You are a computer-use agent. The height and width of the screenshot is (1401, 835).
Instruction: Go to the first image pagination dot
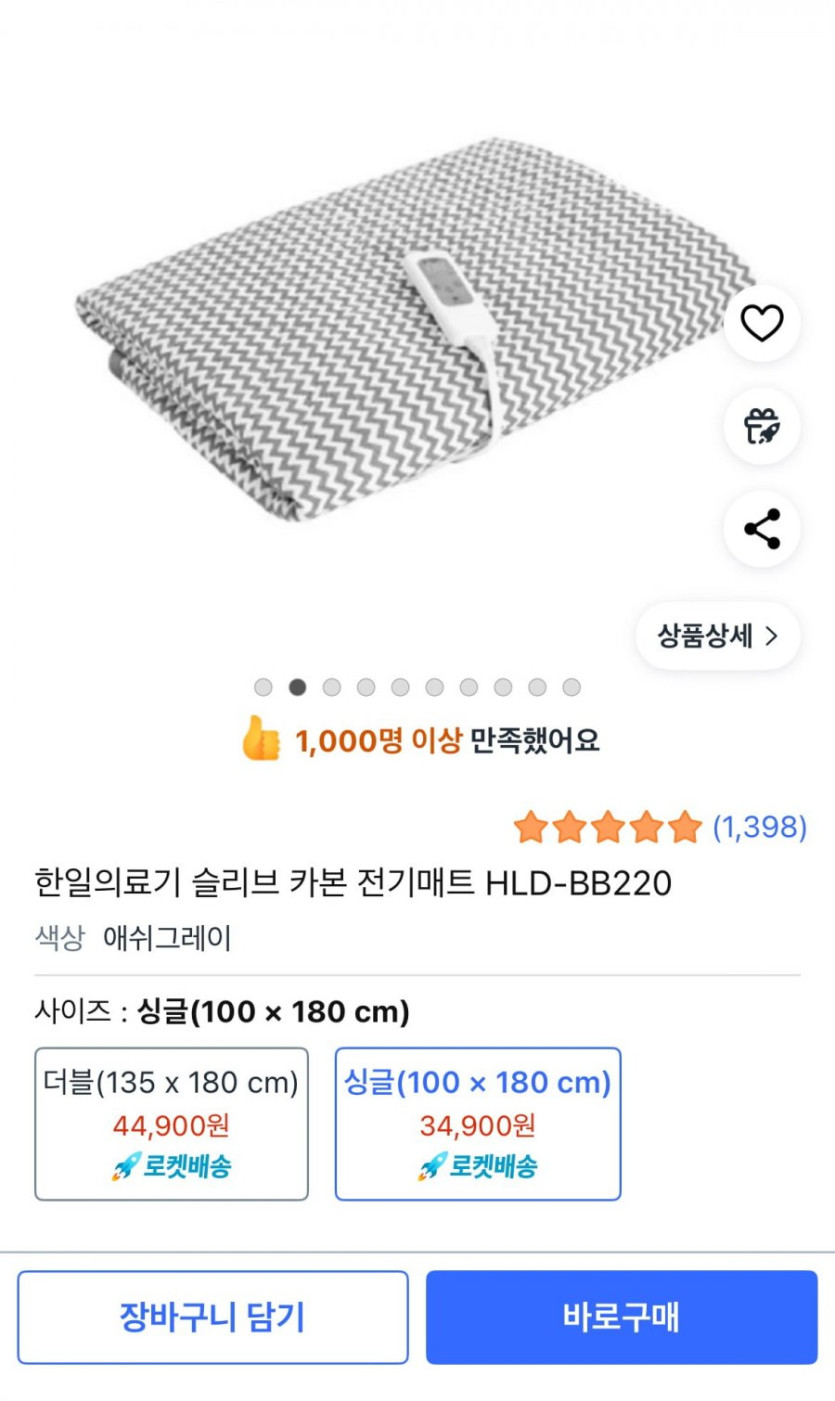(263, 687)
